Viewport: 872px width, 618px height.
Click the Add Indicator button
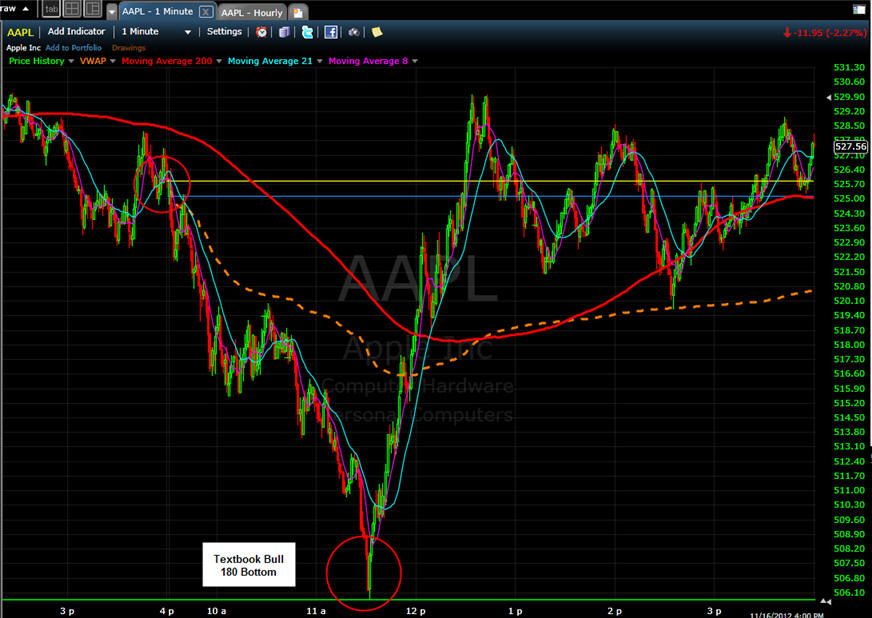click(x=77, y=32)
